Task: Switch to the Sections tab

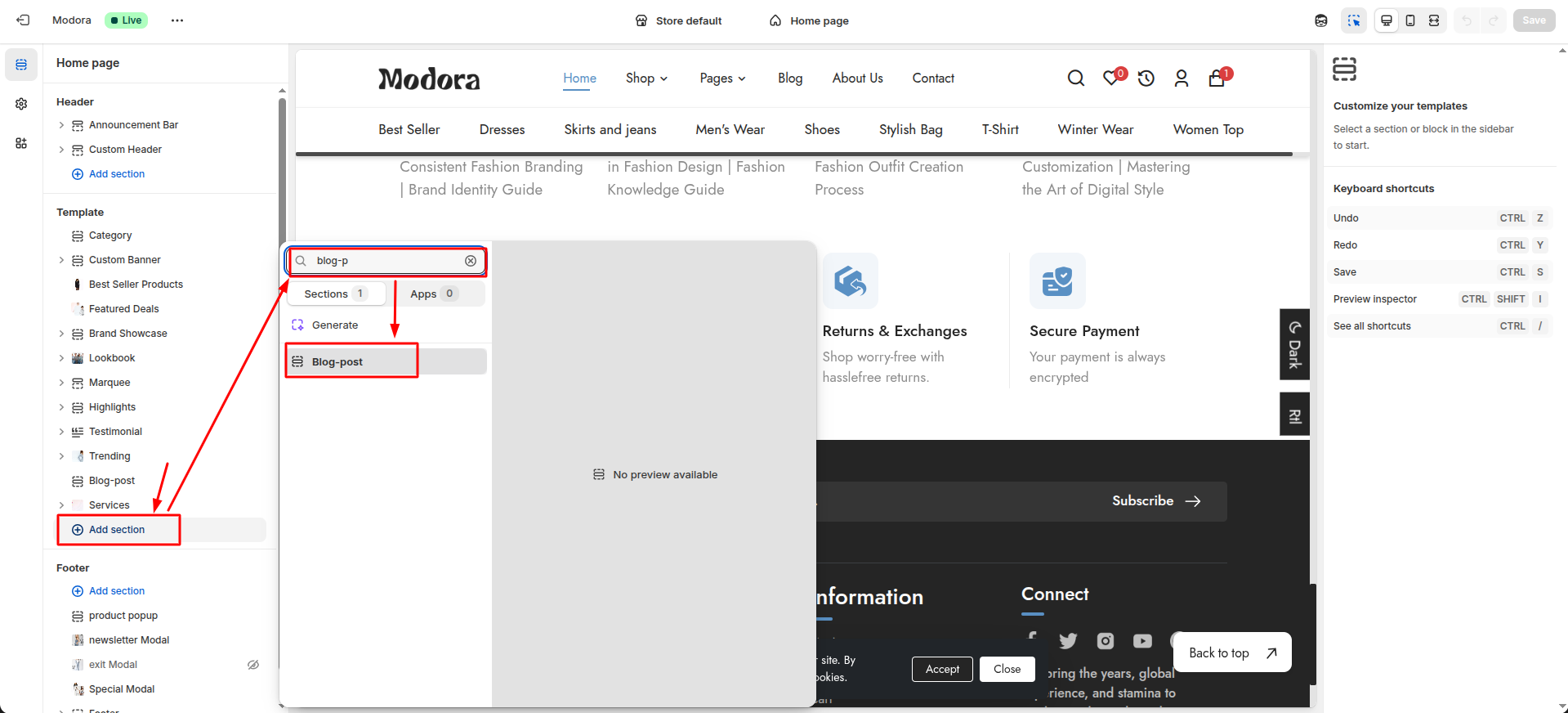Action: (x=336, y=294)
